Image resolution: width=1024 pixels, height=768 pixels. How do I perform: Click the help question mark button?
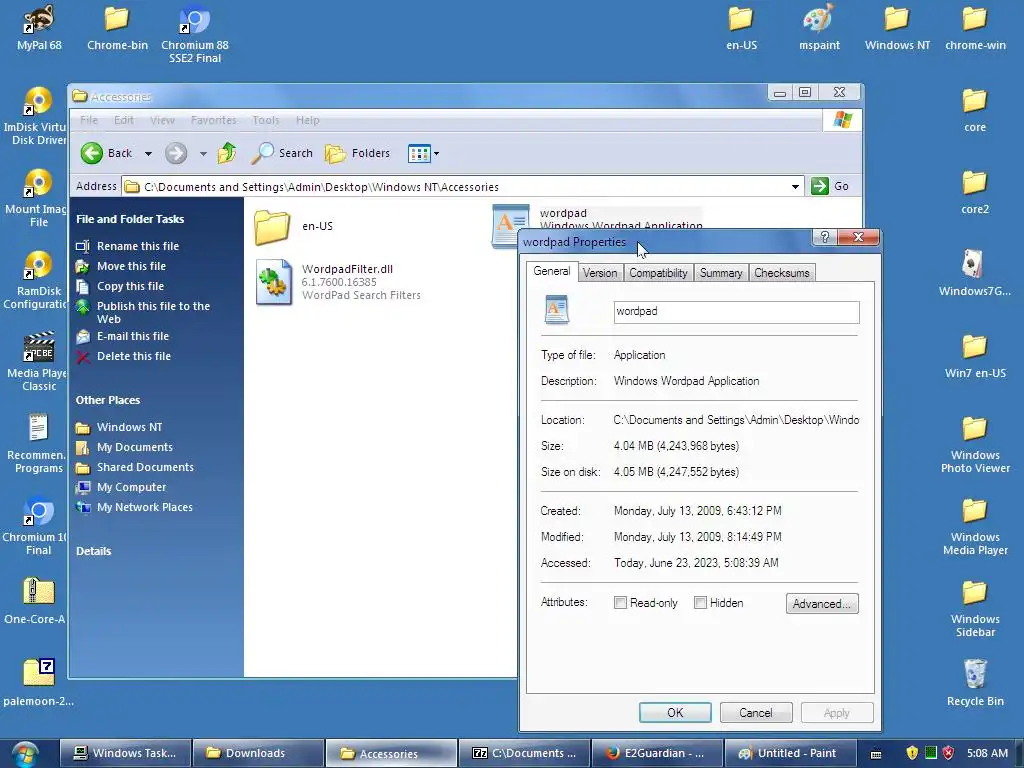[824, 237]
